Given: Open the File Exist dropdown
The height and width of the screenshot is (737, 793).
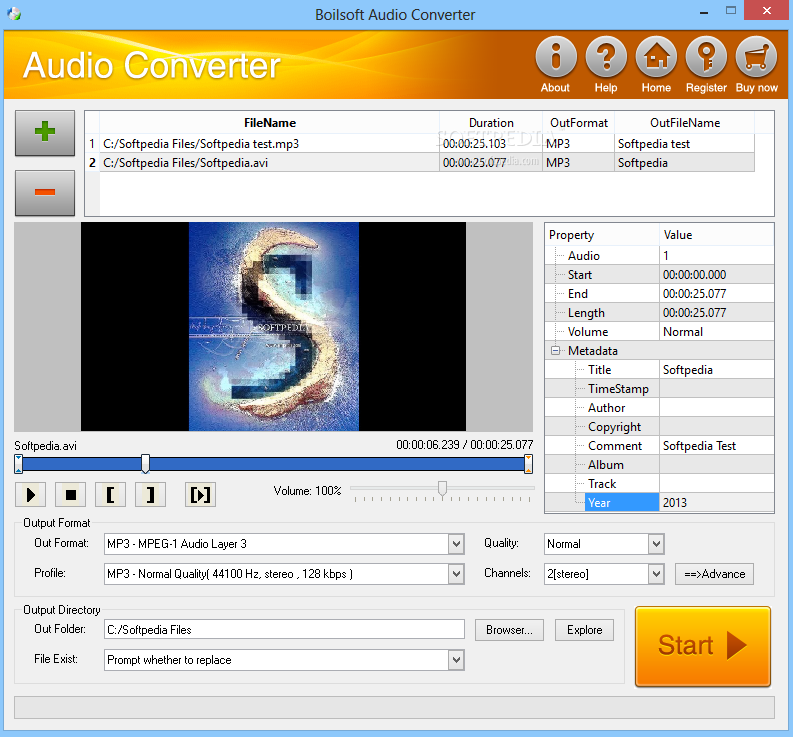Looking at the screenshot, I should tap(456, 660).
